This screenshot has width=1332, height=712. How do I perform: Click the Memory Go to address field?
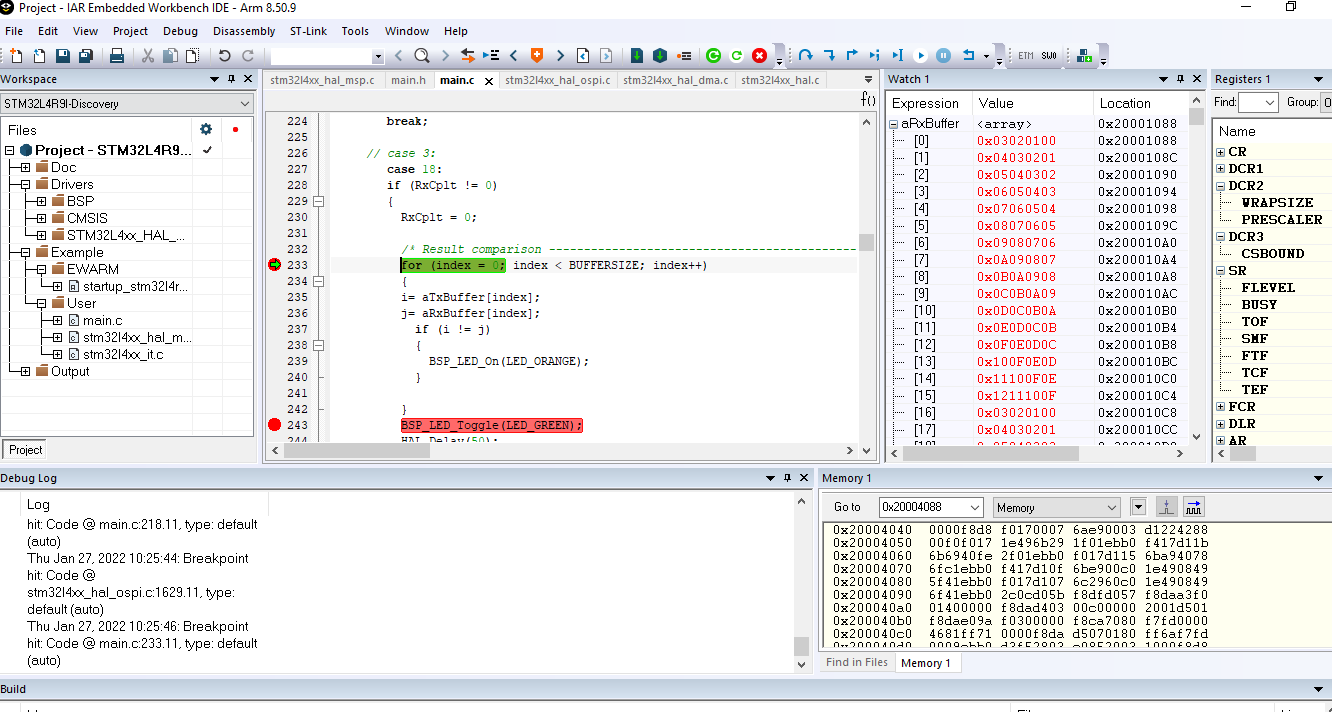point(922,507)
